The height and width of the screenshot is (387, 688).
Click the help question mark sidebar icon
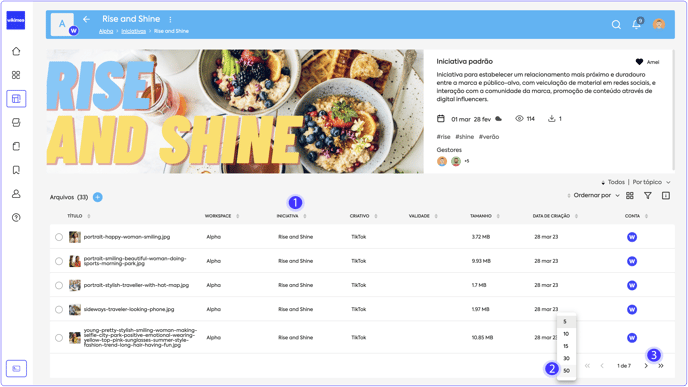tap(16, 218)
